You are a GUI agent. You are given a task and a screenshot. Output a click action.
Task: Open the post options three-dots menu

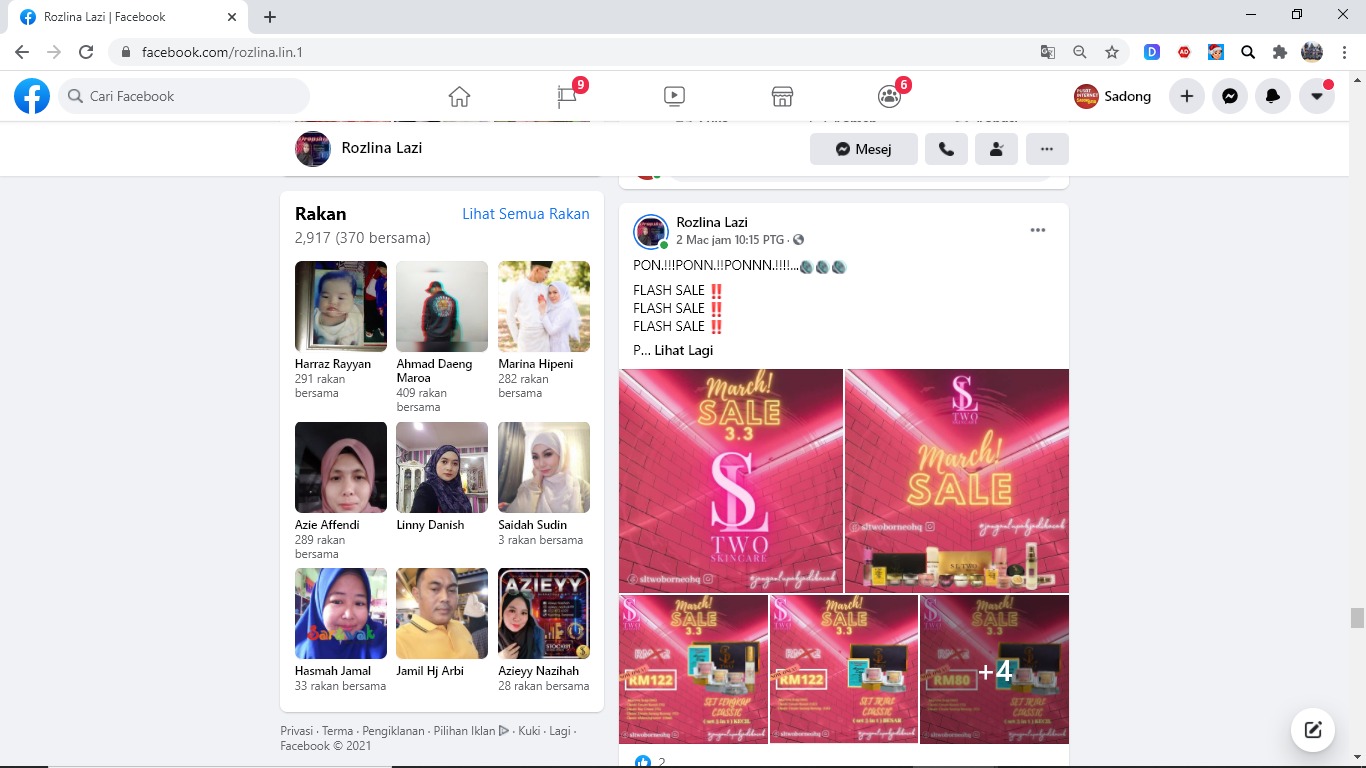coord(1037,230)
